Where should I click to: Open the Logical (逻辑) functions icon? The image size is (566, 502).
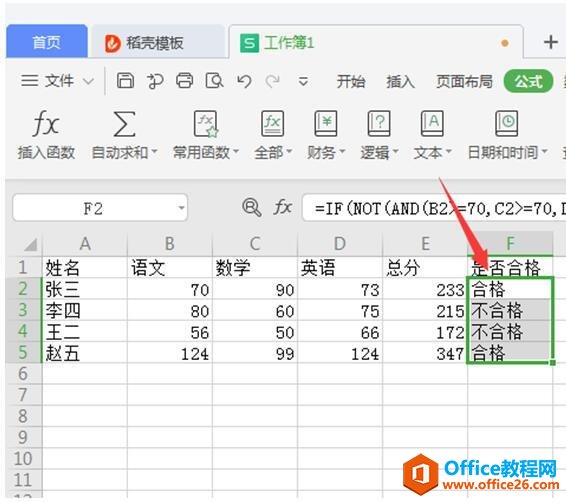click(x=379, y=124)
